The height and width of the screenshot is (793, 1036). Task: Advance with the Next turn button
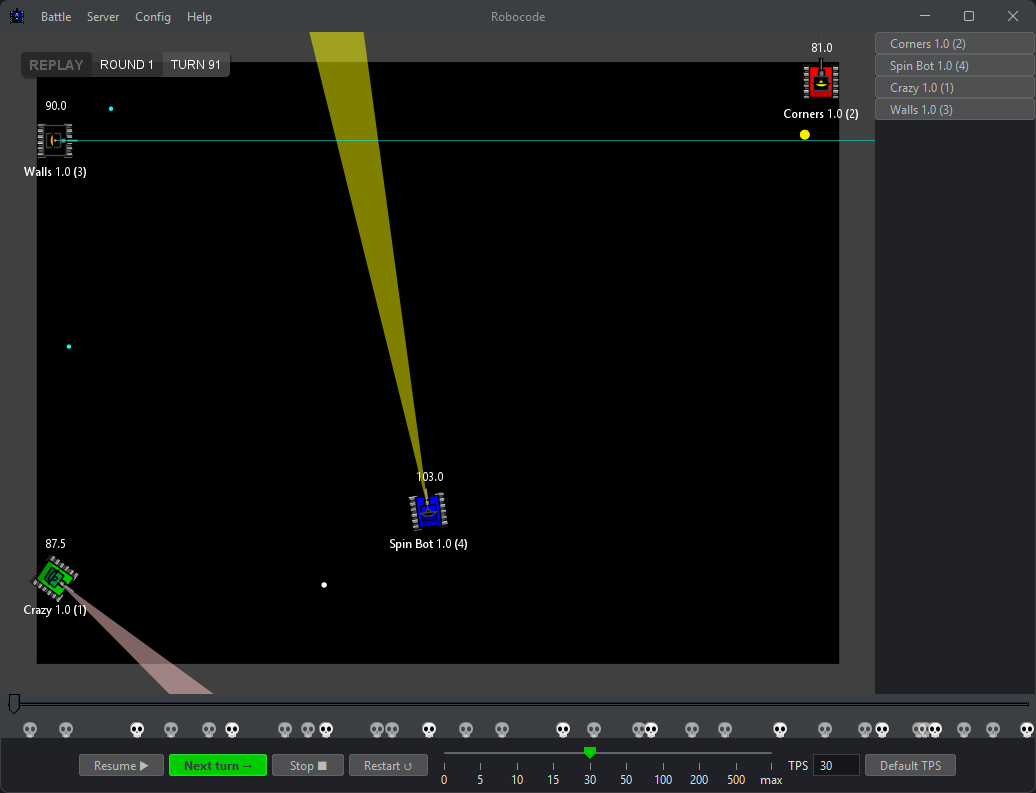pyautogui.click(x=218, y=765)
